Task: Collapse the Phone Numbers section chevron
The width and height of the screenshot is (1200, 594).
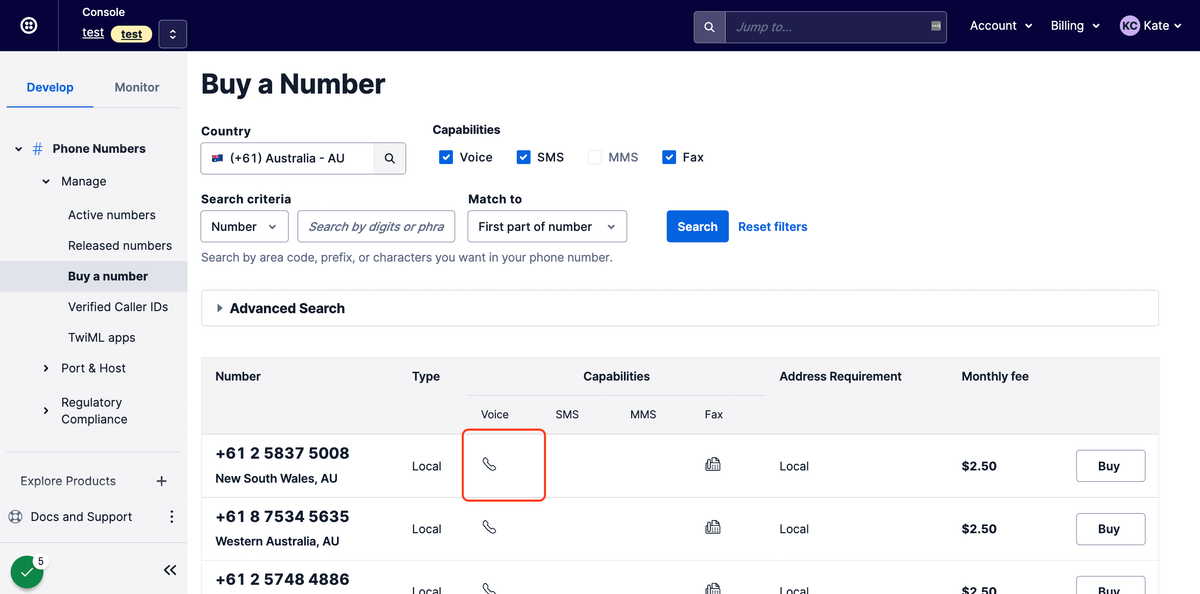Action: coord(18,149)
